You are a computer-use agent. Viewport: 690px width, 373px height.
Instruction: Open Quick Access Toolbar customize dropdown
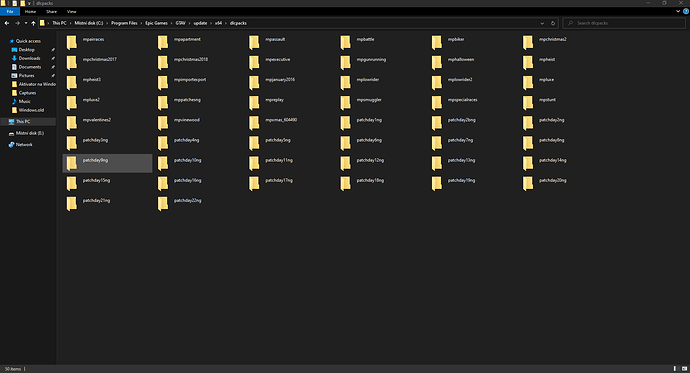(x=29, y=3)
